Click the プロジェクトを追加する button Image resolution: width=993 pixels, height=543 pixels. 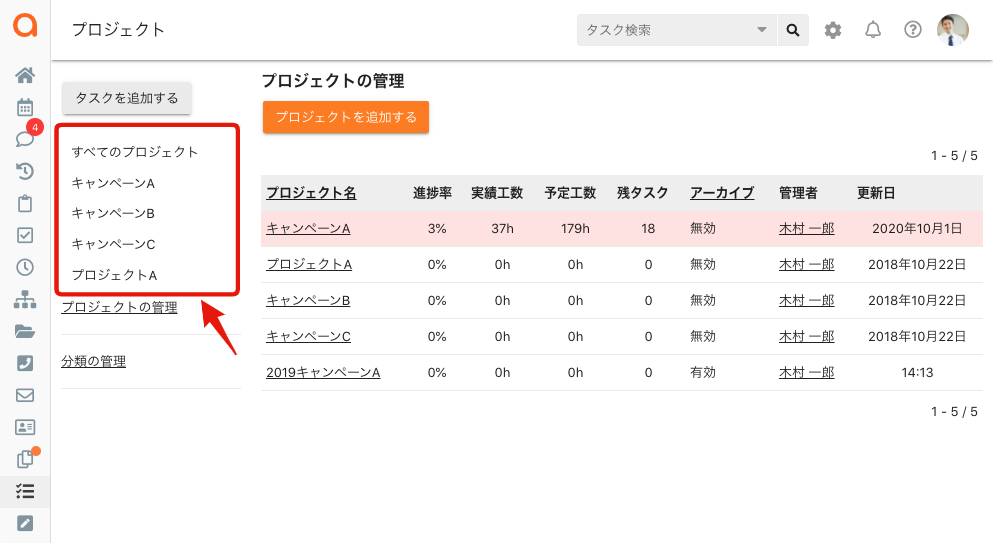(346, 117)
